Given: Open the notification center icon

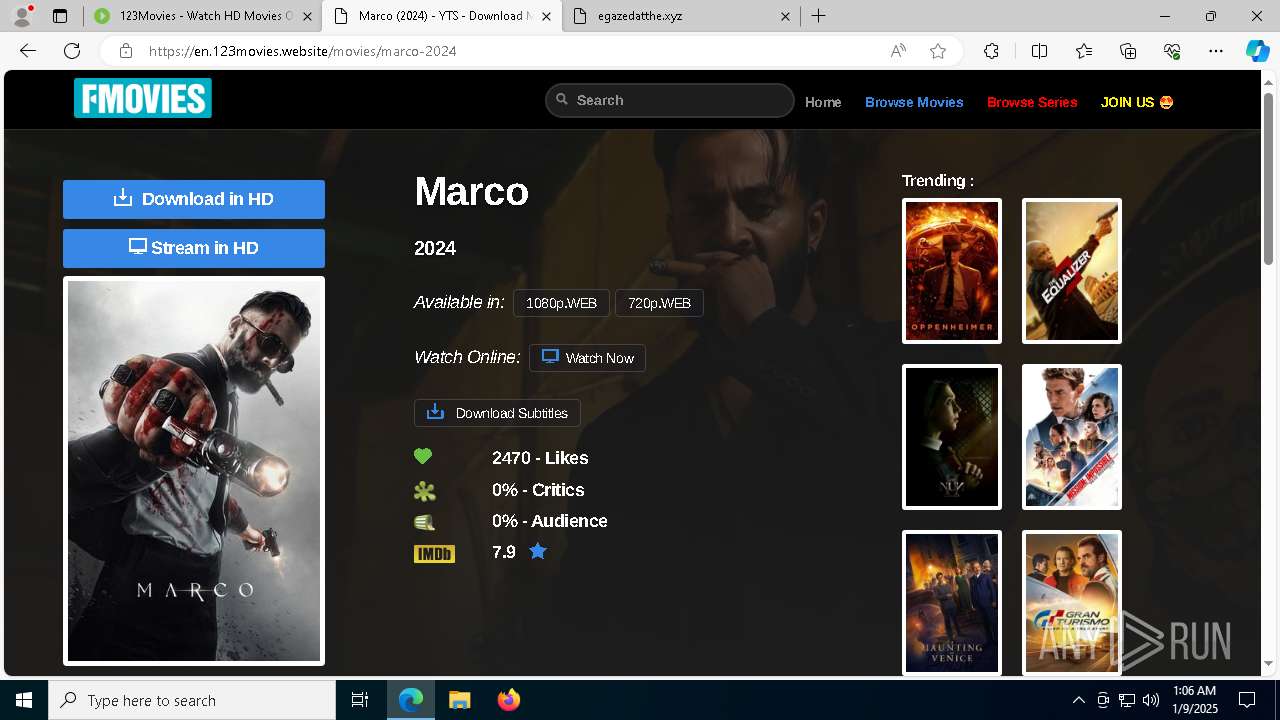Looking at the screenshot, I should (1247, 700).
